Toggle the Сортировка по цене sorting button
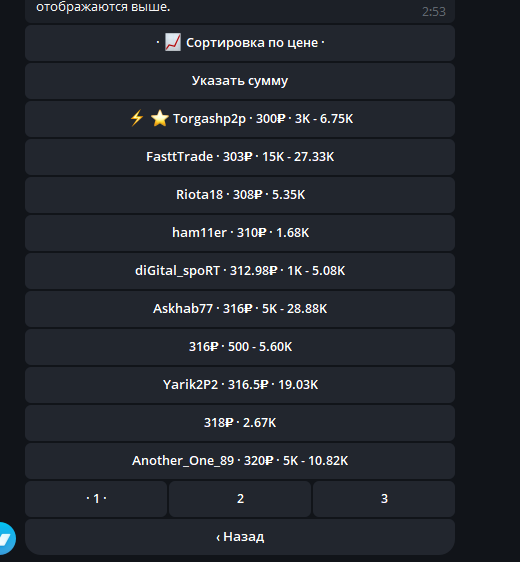The image size is (520, 562). (240, 43)
